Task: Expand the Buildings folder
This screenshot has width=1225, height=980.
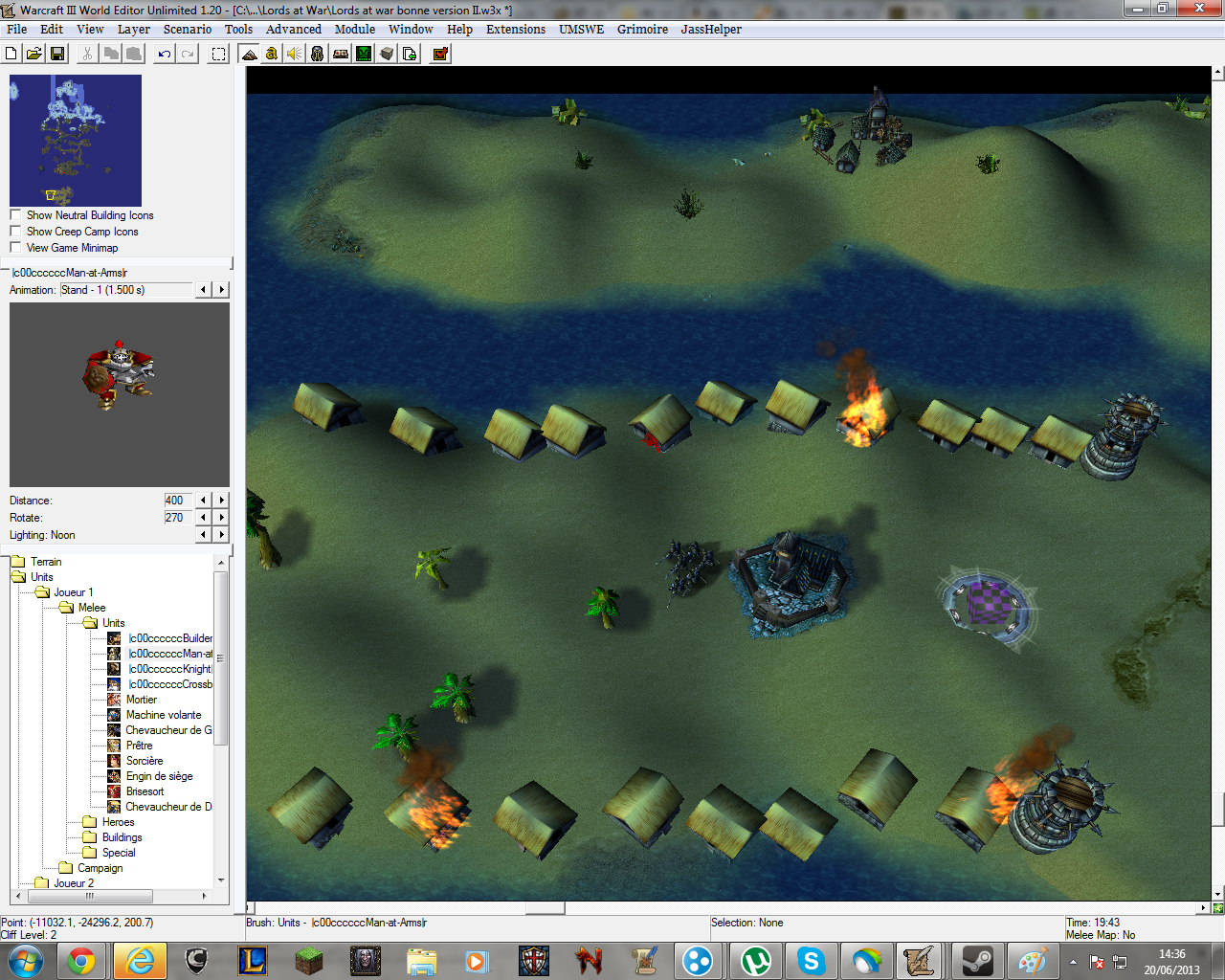Action: point(122,837)
